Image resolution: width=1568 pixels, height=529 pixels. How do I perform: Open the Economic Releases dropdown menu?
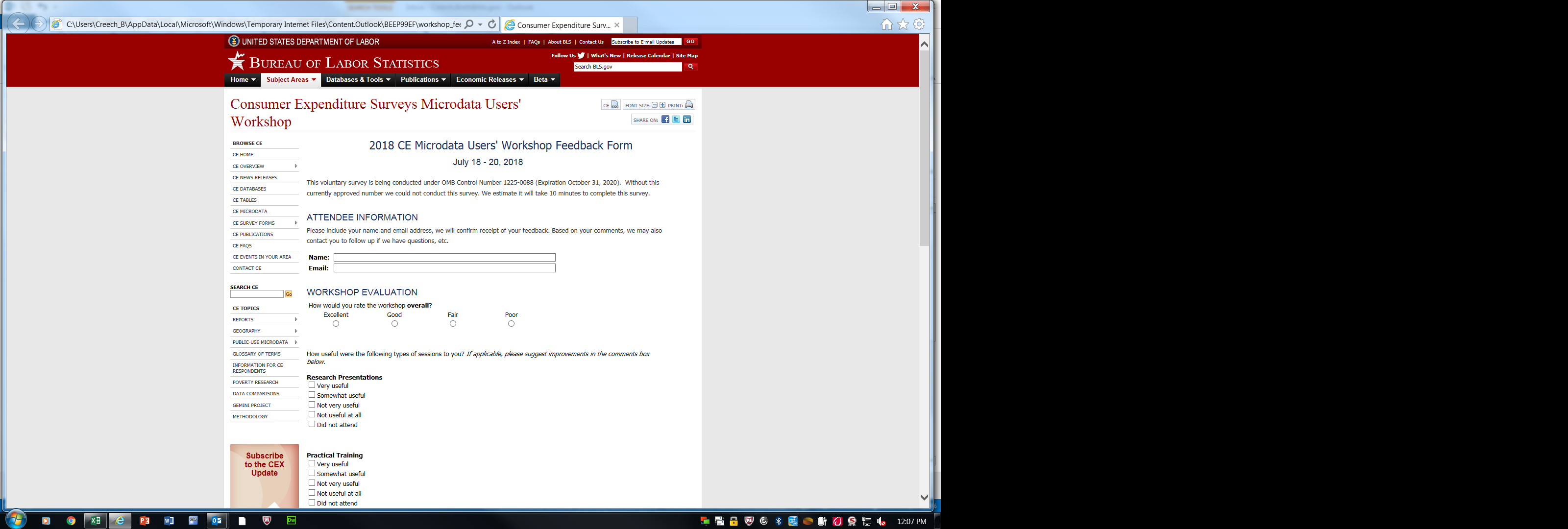point(490,80)
